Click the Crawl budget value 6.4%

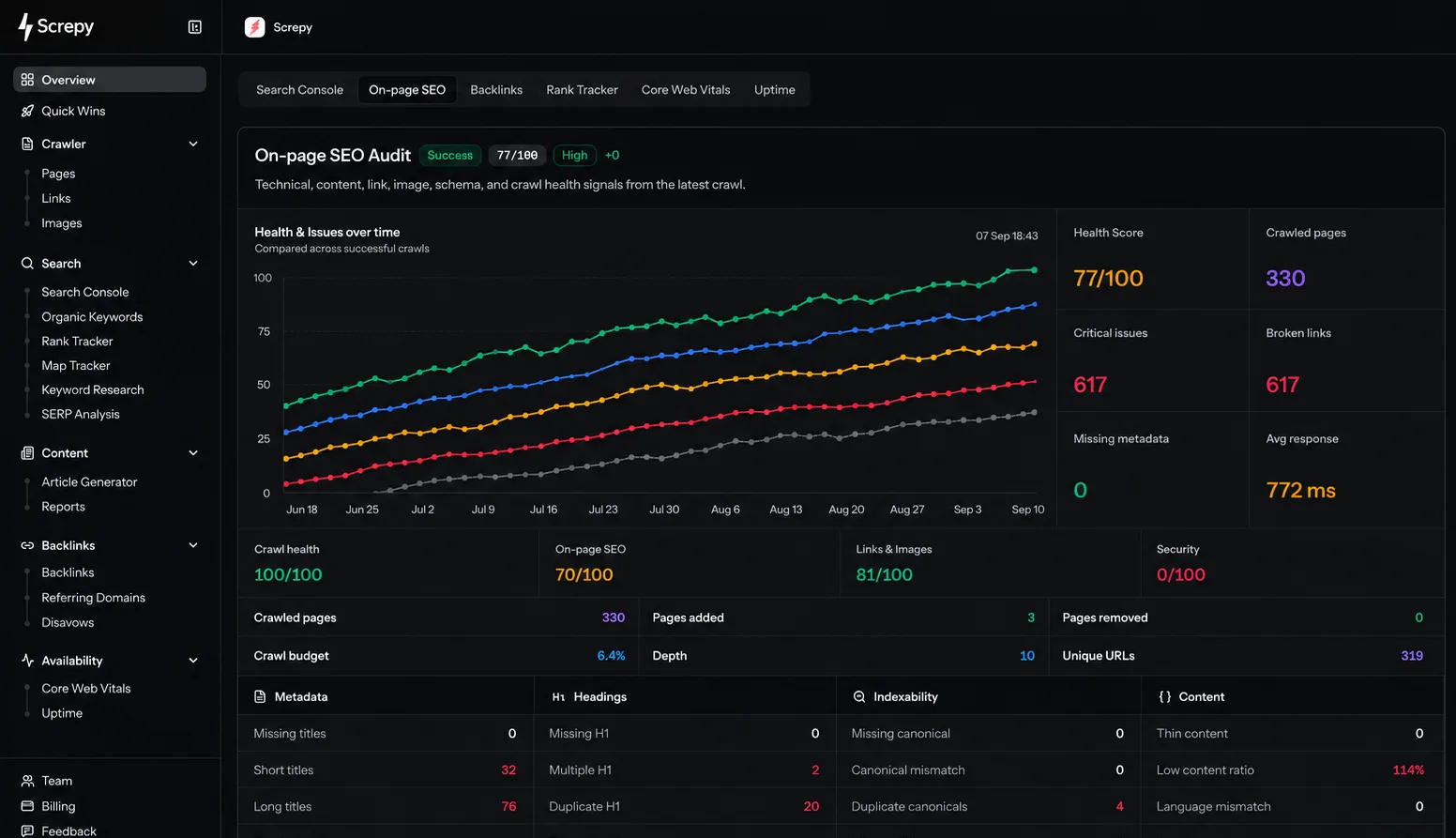[x=611, y=656]
